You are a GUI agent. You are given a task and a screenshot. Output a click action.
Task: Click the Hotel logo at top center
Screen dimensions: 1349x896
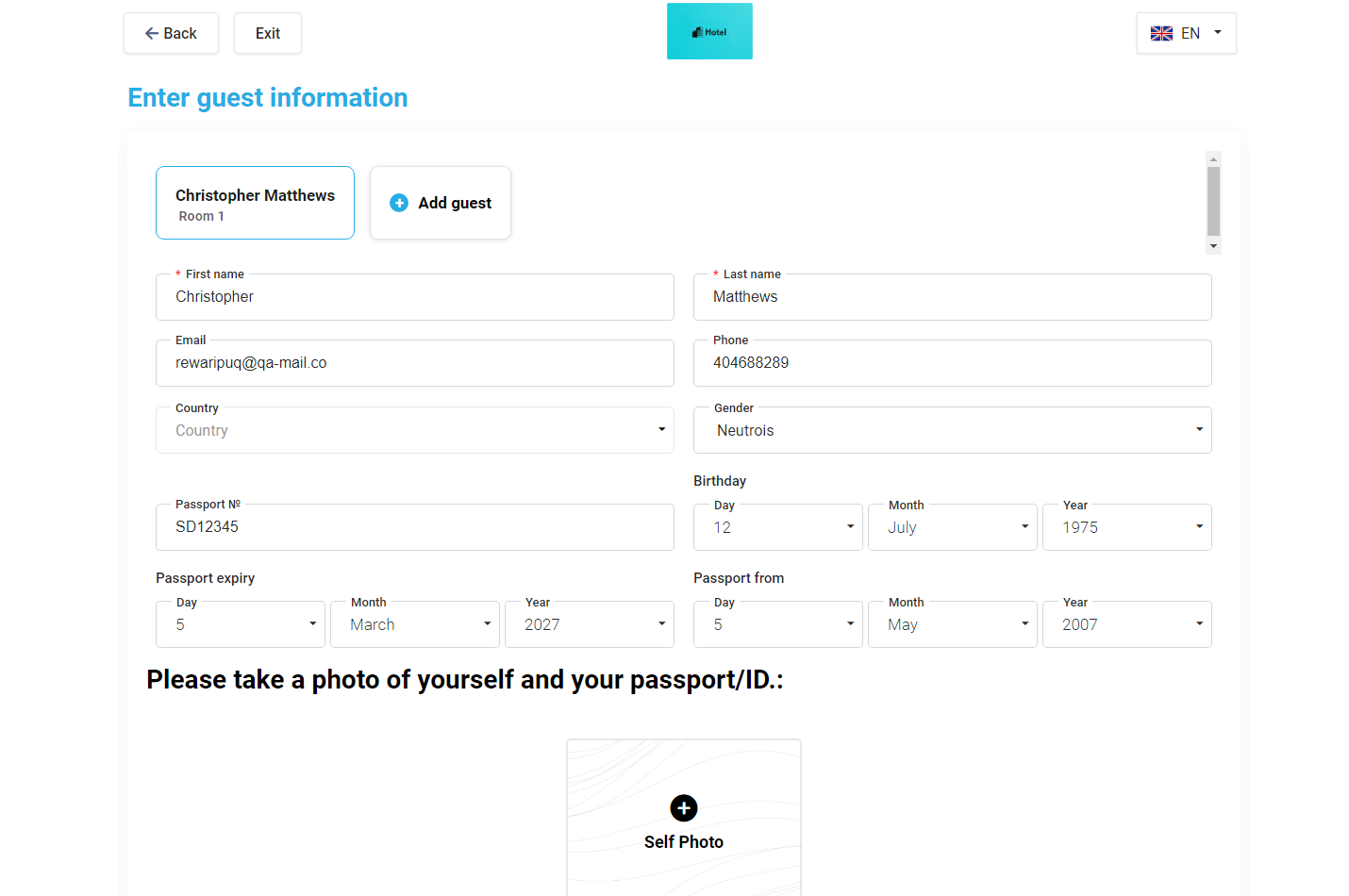[709, 31]
